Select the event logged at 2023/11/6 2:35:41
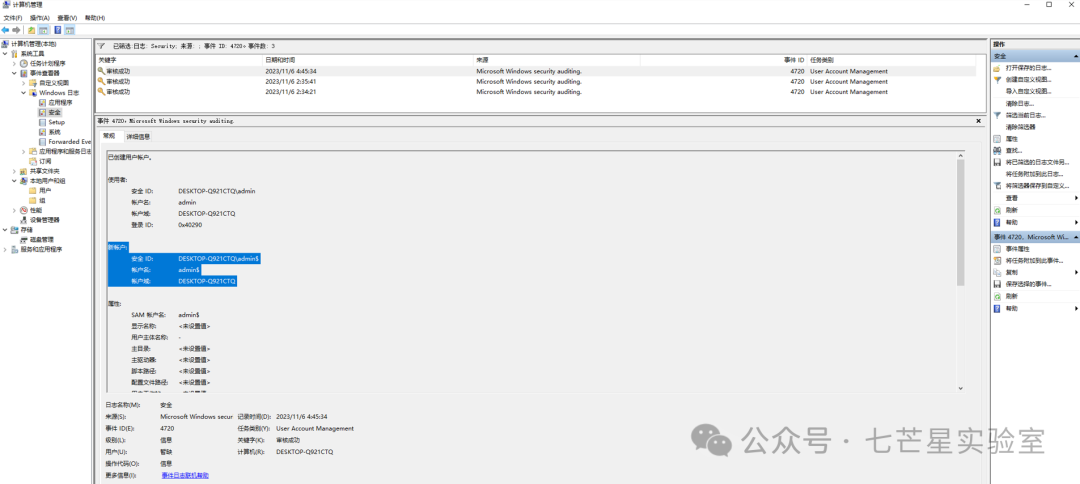 [536, 81]
